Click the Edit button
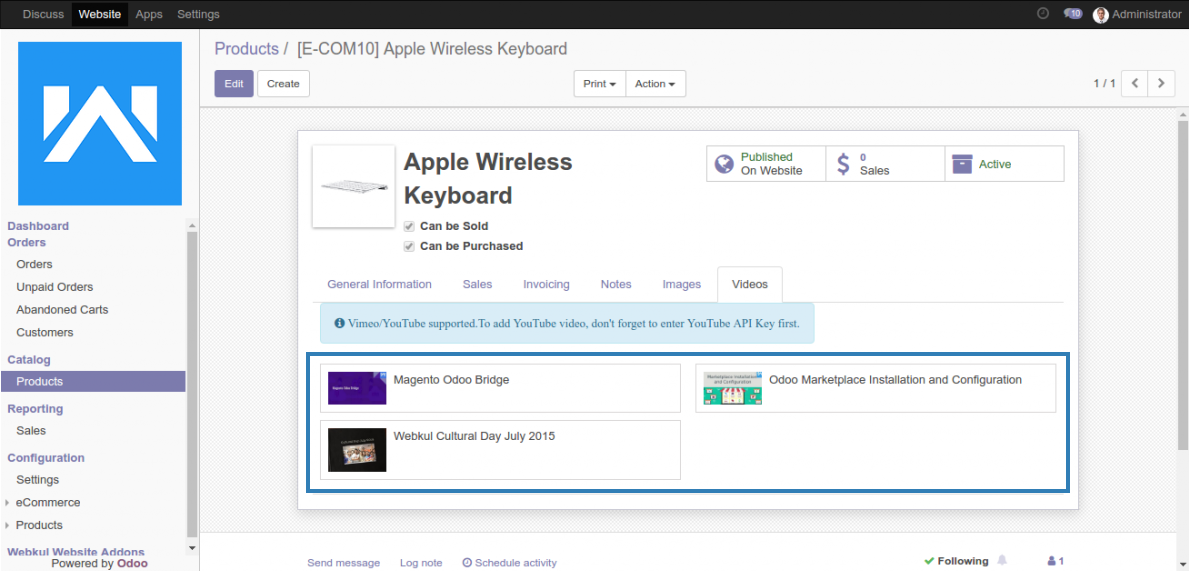The width and height of the screenshot is (1189, 571). [x=234, y=84]
